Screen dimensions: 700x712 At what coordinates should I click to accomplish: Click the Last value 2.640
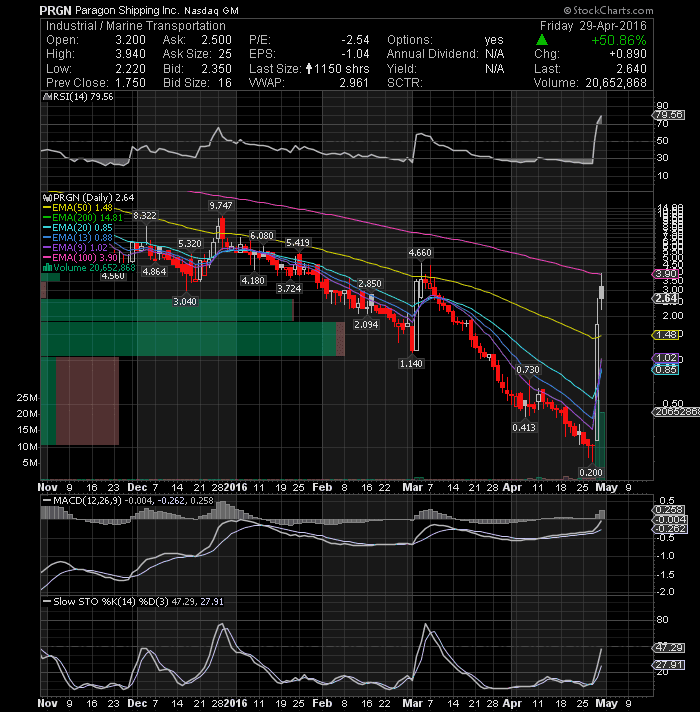click(x=631, y=69)
